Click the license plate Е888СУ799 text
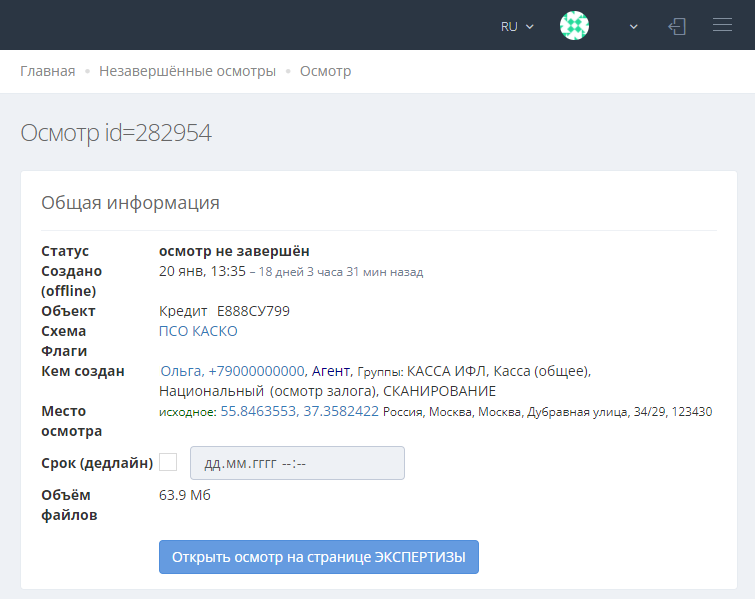This screenshot has height=599, width=755. pos(253,311)
